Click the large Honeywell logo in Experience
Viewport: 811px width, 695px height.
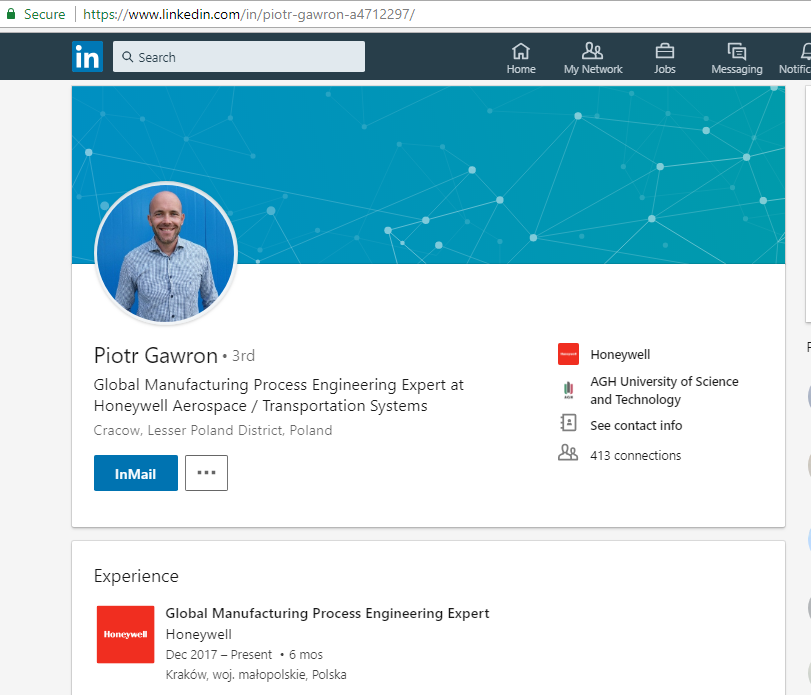coord(126,634)
